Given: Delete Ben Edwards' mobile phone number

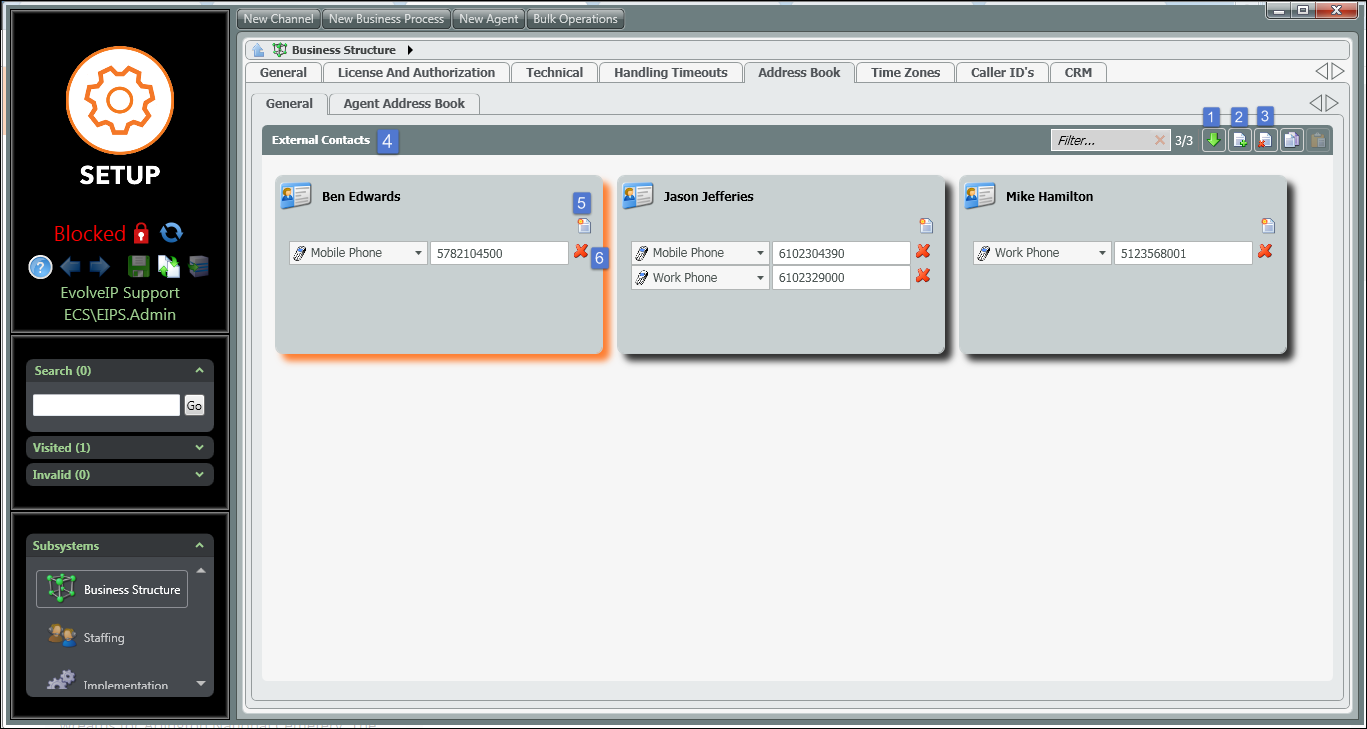Looking at the screenshot, I should pyautogui.click(x=580, y=252).
